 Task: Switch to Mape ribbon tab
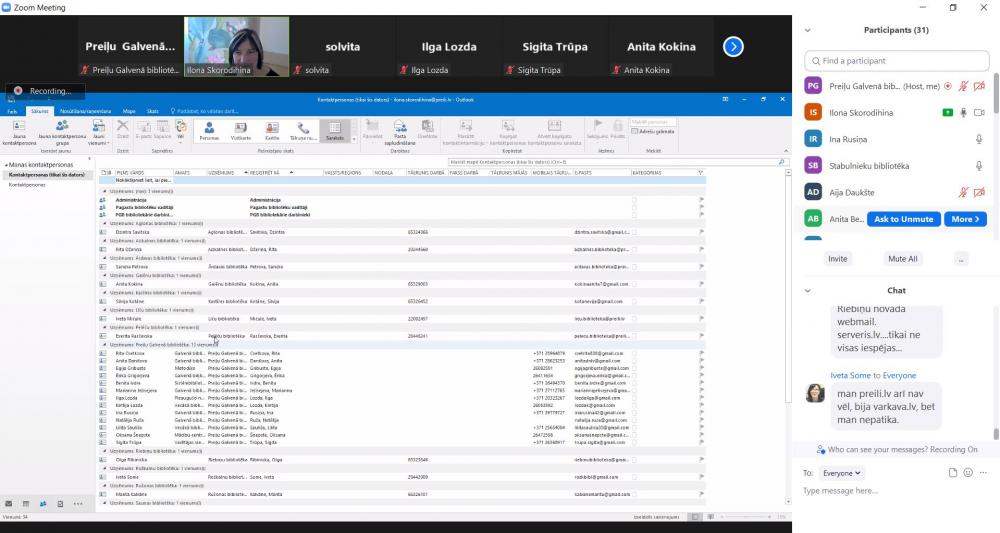click(x=129, y=111)
